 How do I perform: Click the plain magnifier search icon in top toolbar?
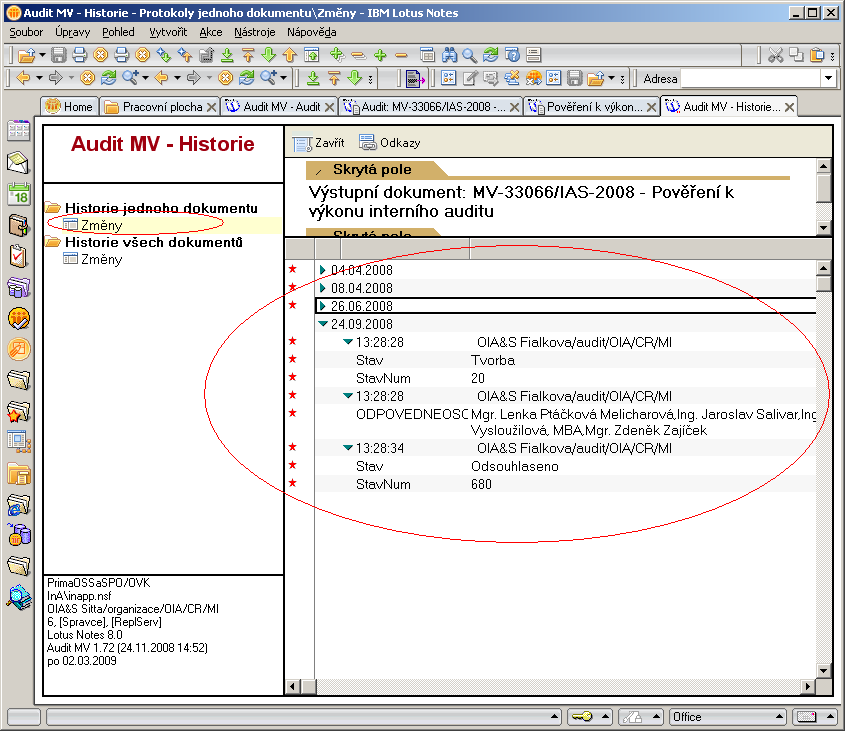click(469, 55)
